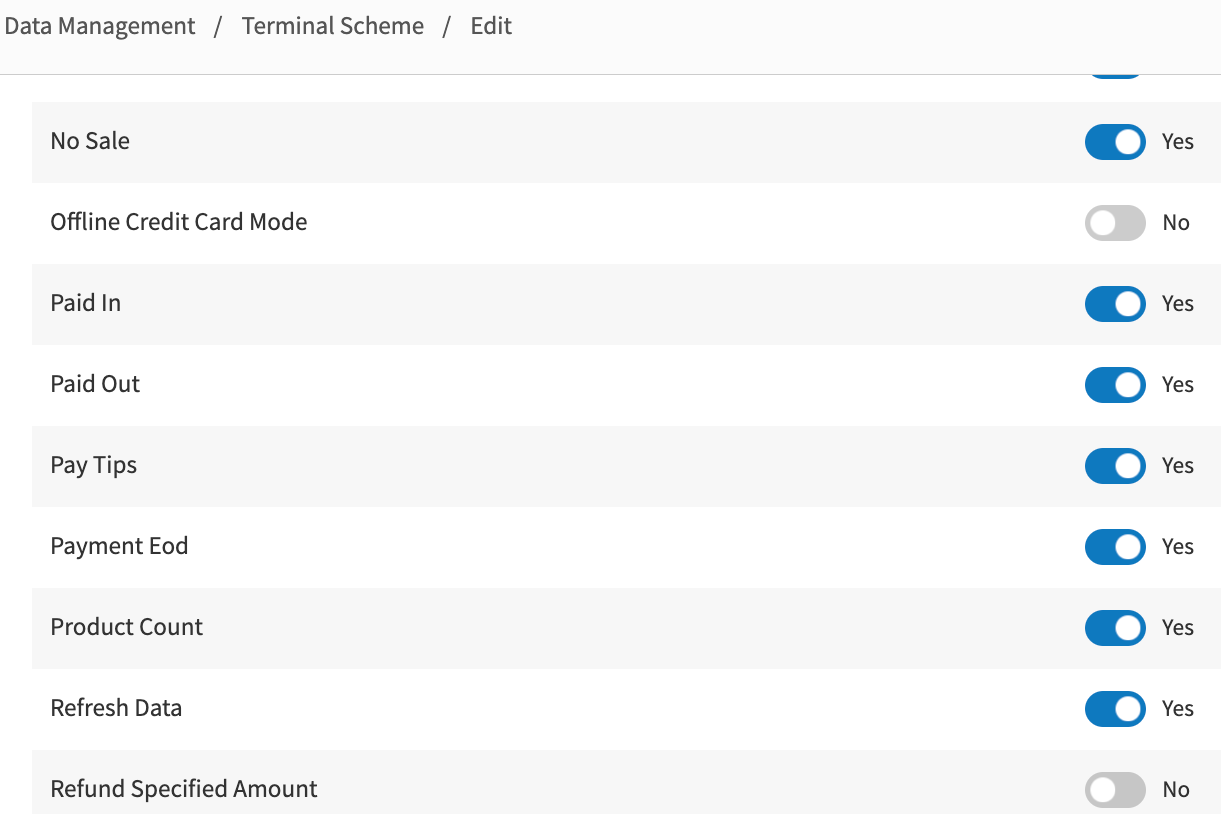This screenshot has height=814, width=1221.
Task: Select the Payment Eod setting row
Action: click(119, 547)
